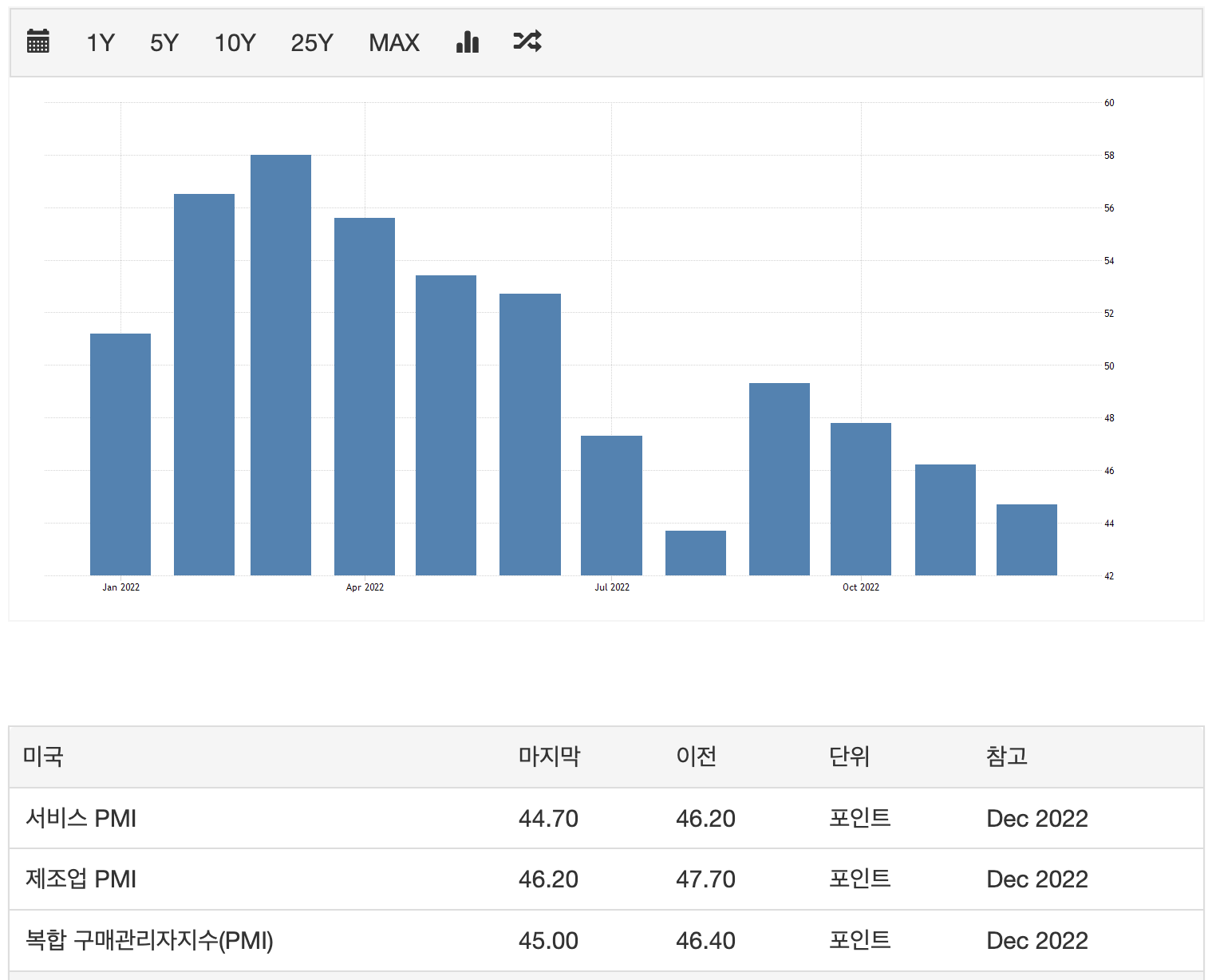Click the compare shuffle arrows icon

coord(527,41)
